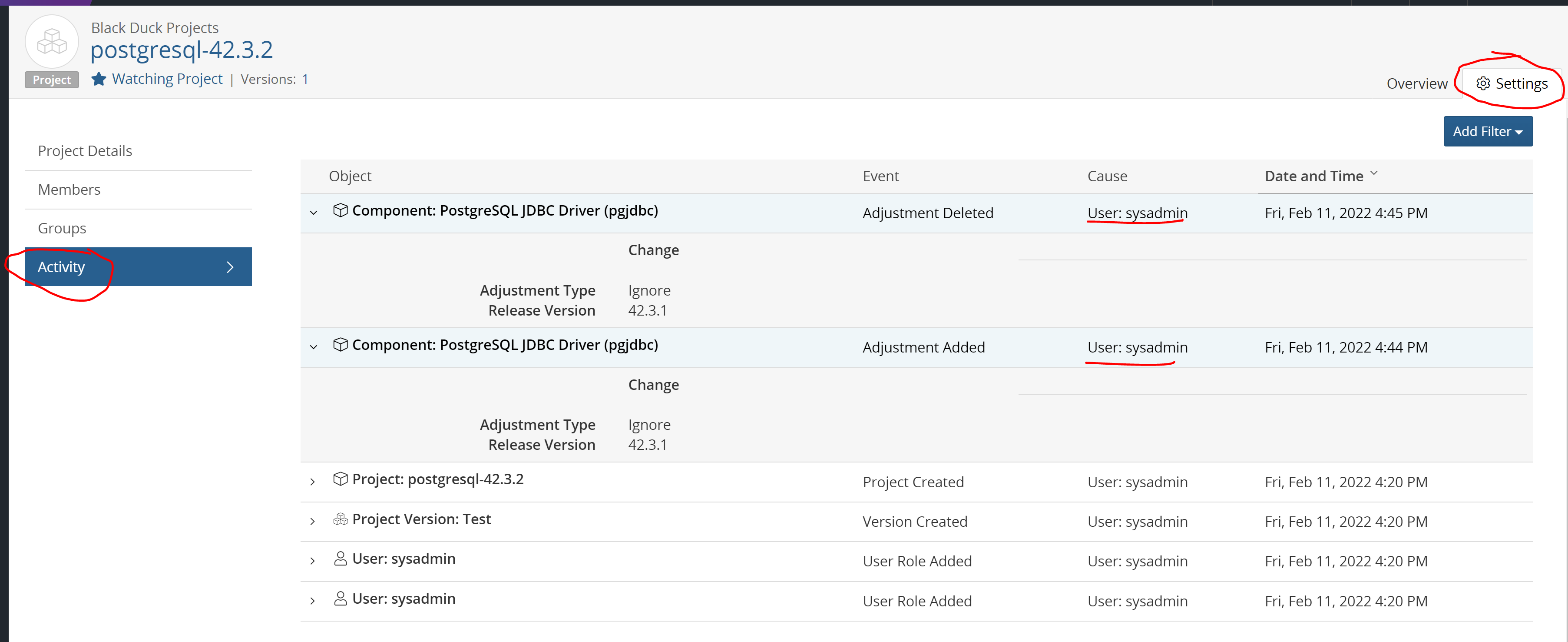Click the Fri, Feb 11, 2022 4:44 PM timestamp
The width and height of the screenshot is (1568, 642).
tap(1346, 347)
